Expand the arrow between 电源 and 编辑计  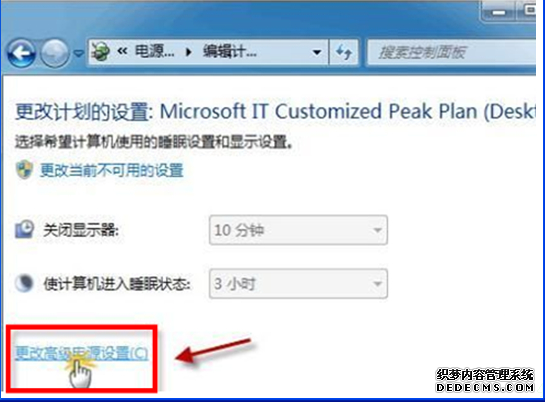[x=189, y=52]
